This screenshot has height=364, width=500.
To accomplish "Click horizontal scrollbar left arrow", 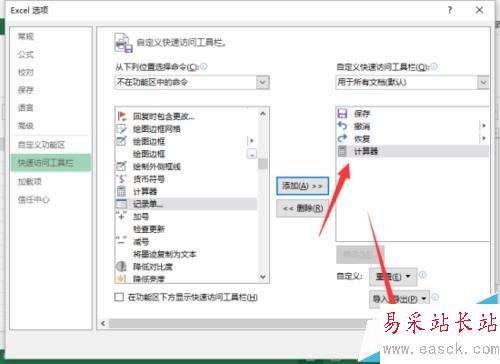I will [103, 323].
